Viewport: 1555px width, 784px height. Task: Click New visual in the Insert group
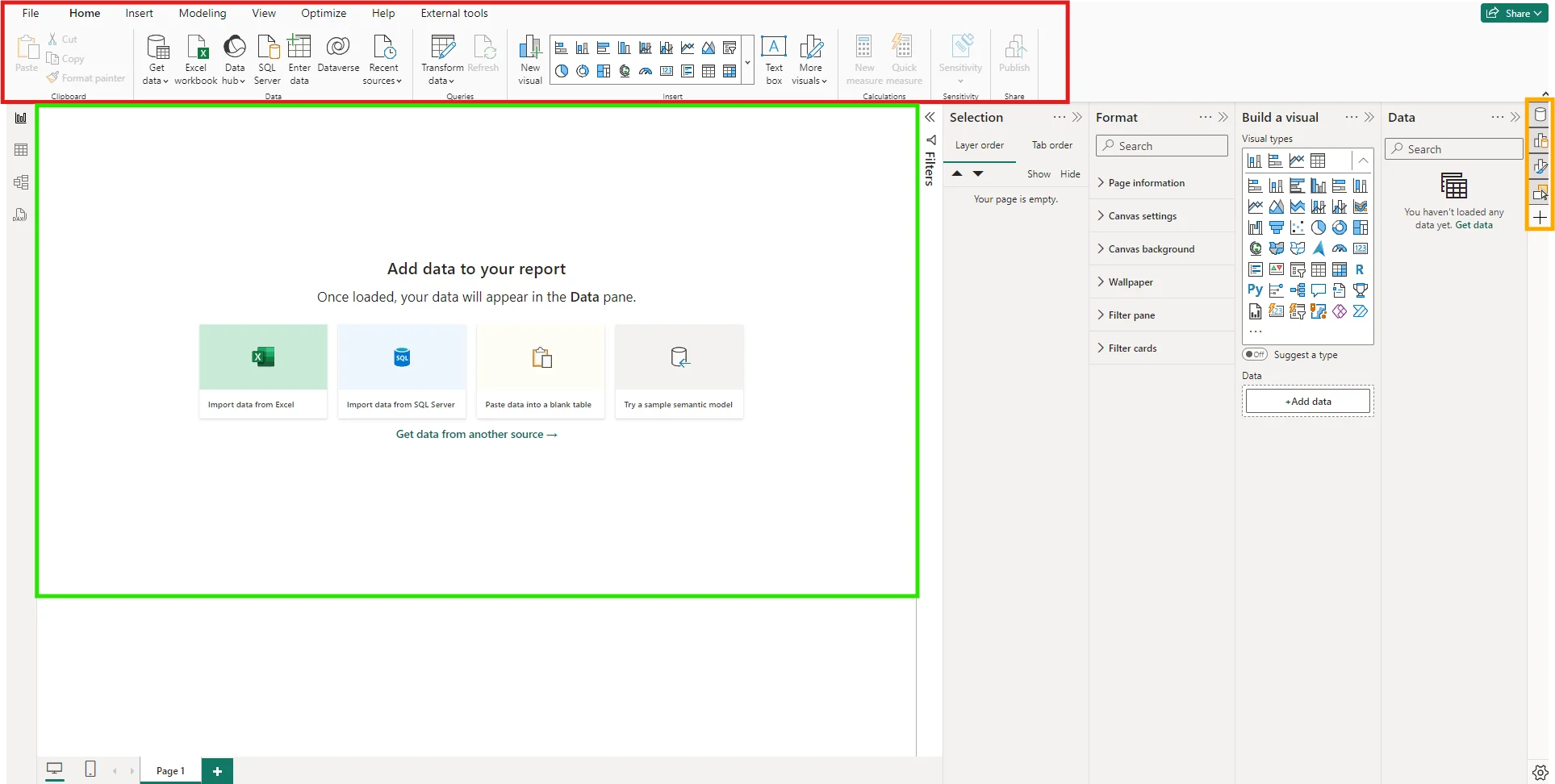[530, 59]
